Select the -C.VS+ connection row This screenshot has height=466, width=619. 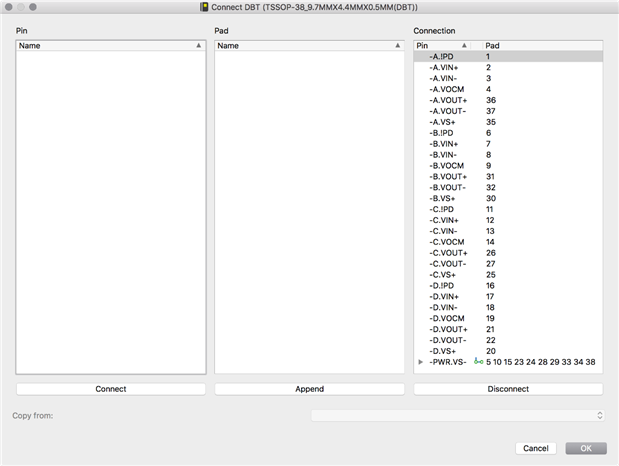[508, 275]
